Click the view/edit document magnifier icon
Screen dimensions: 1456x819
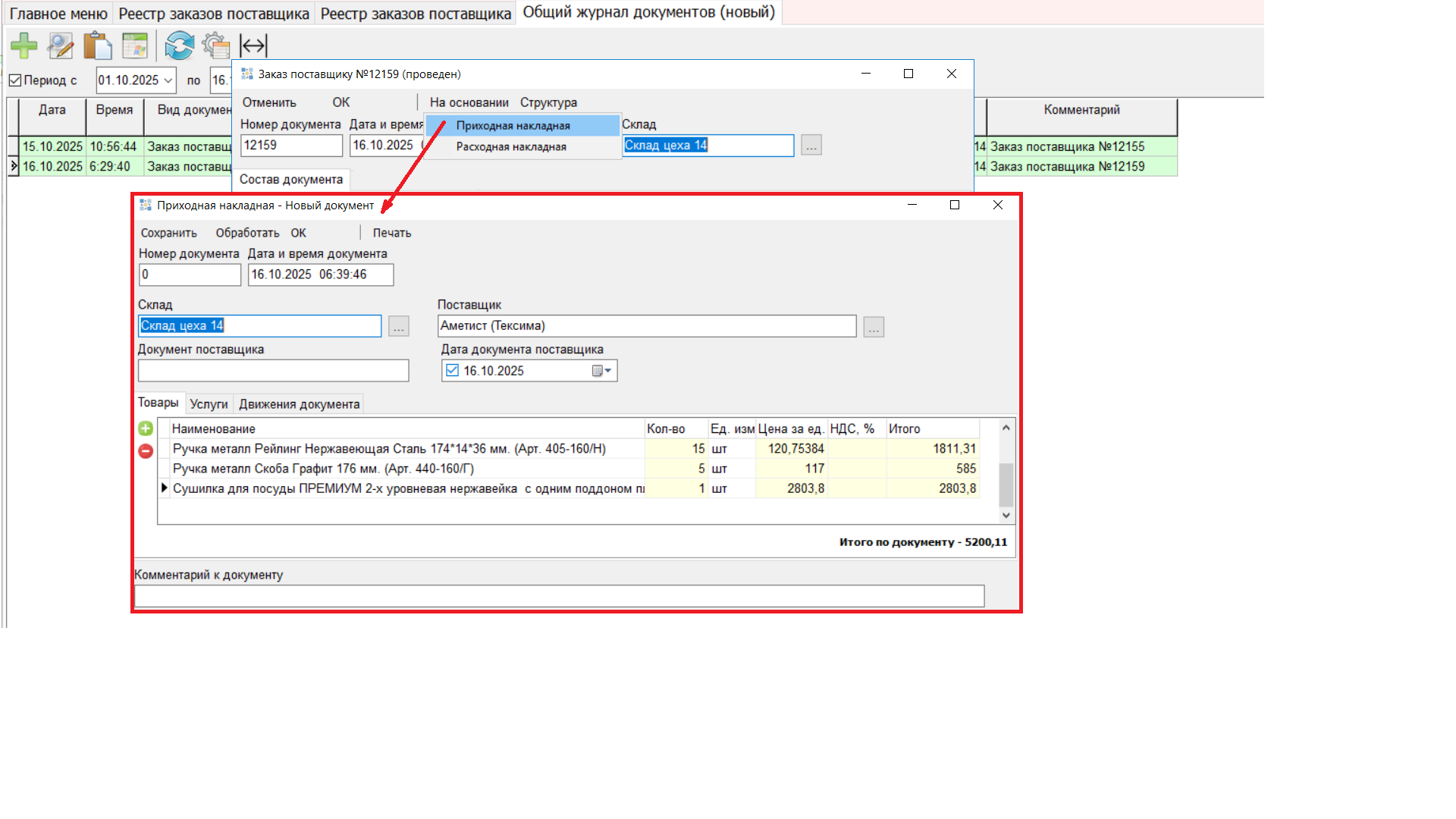61,46
